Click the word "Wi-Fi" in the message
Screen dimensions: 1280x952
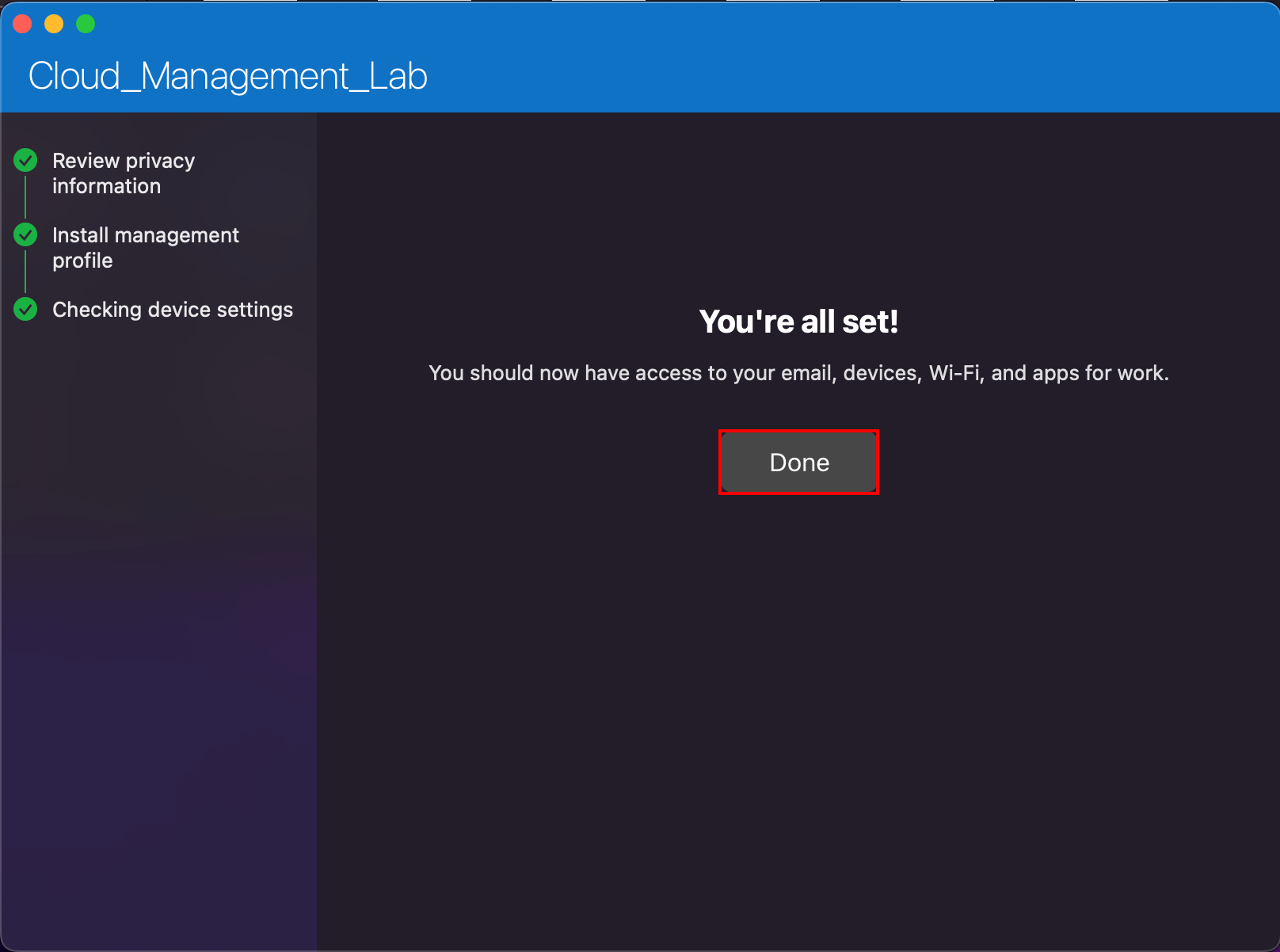point(954,373)
